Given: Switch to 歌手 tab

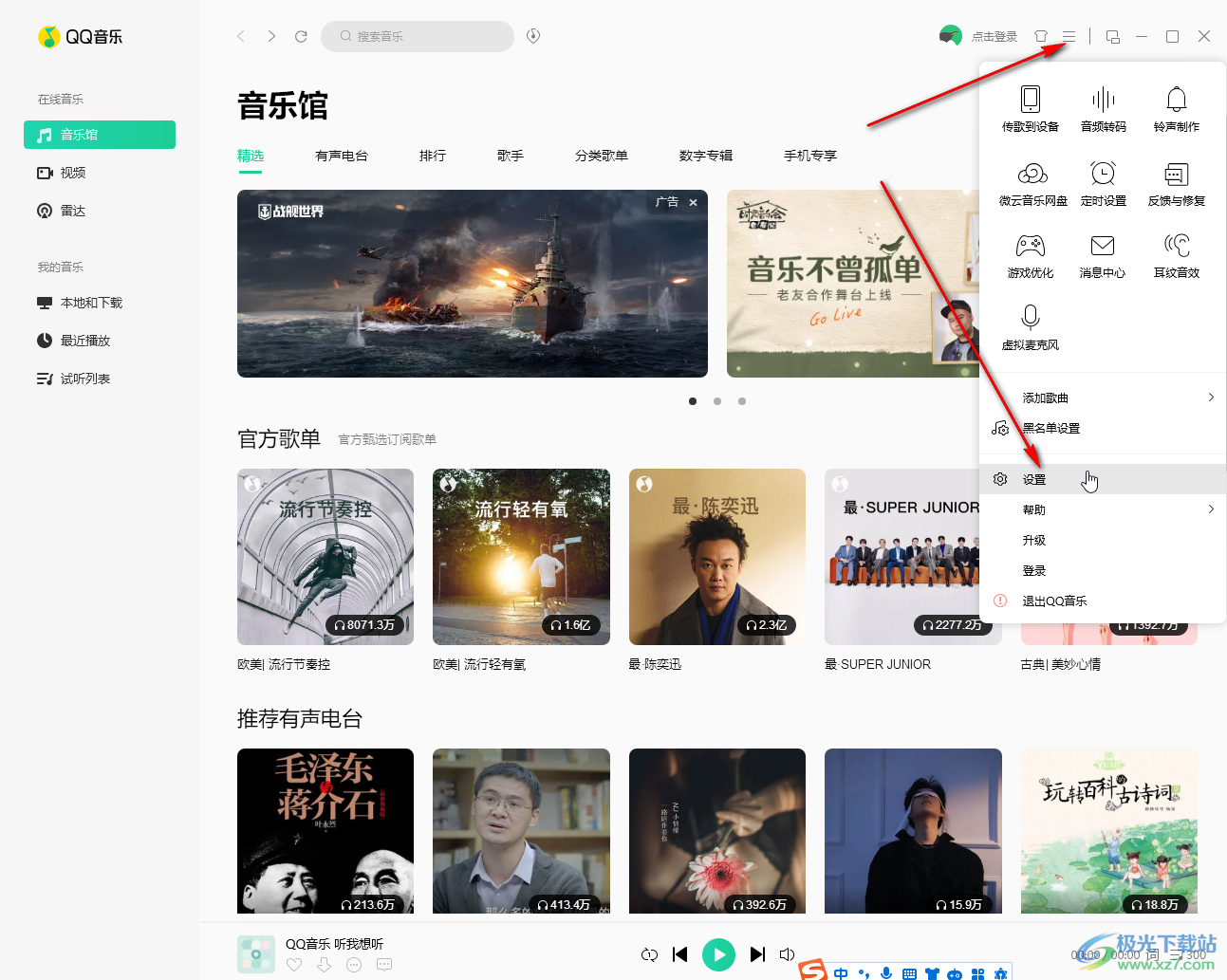Looking at the screenshot, I should coord(511,156).
